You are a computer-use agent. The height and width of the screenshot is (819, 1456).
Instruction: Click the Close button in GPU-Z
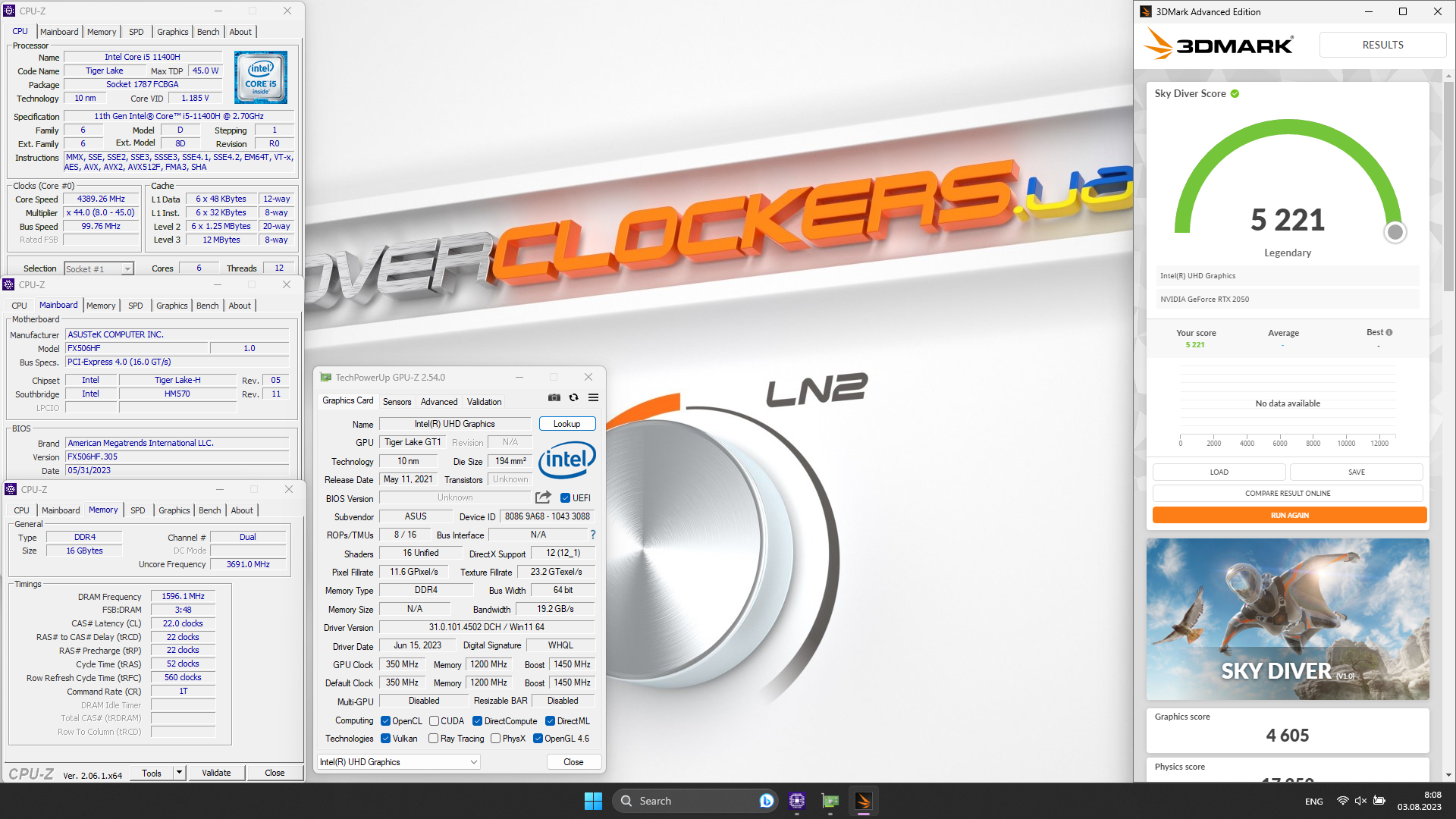(x=573, y=762)
